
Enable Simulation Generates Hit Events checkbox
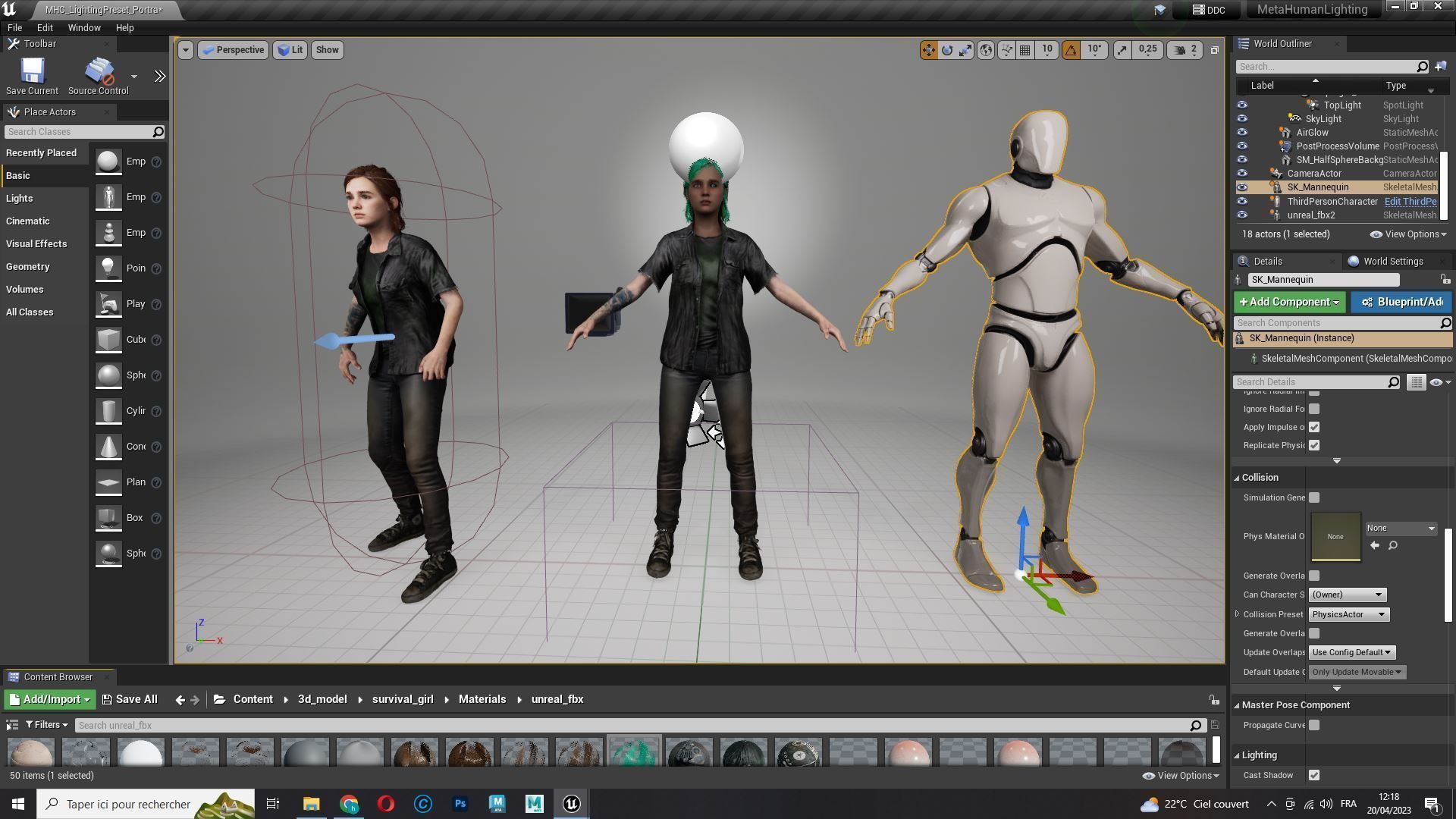tap(1314, 497)
